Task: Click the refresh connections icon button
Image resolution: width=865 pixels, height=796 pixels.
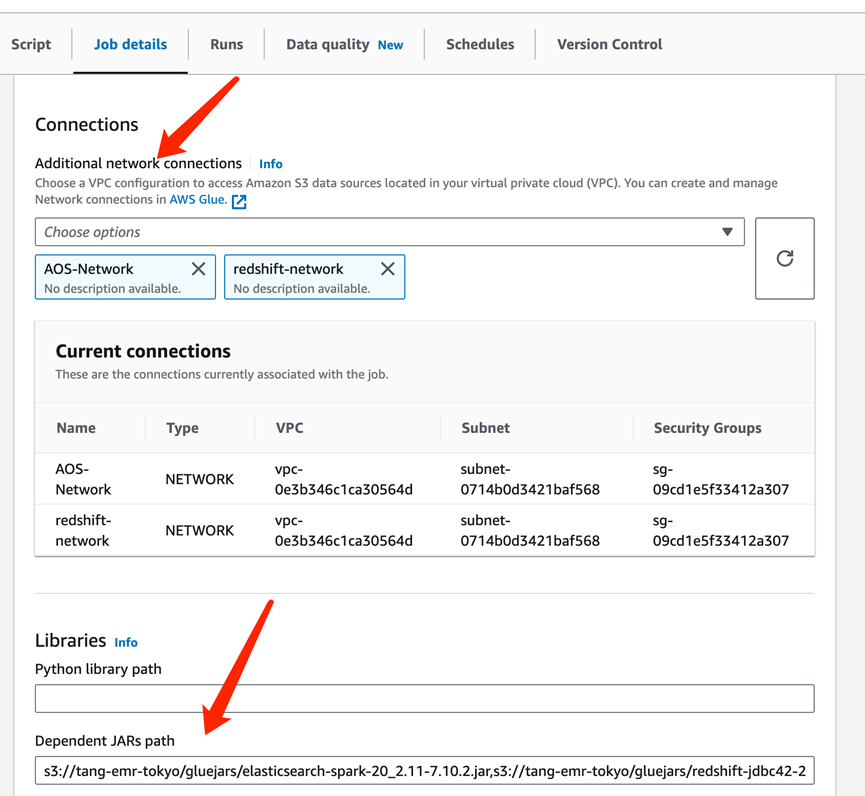Action: (x=785, y=258)
